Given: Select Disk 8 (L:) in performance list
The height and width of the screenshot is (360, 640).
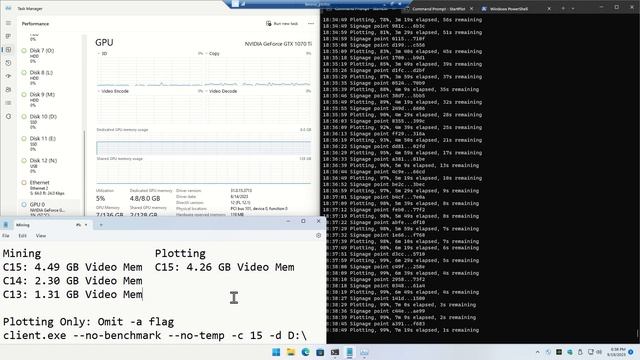Looking at the screenshot, I should (50, 77).
